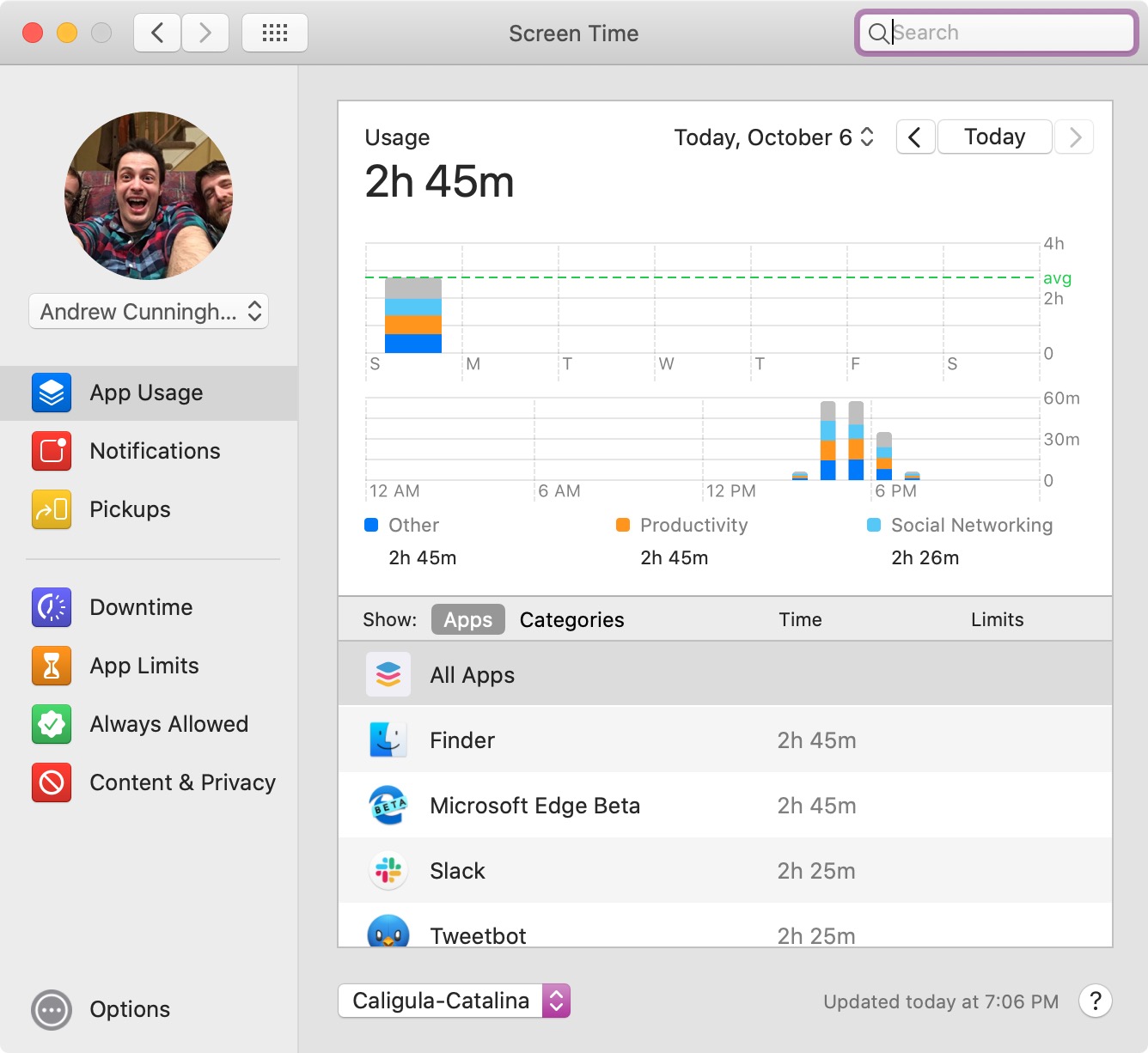Switch to Categories view
Image resolution: width=1148 pixels, height=1053 pixels.
point(571,620)
